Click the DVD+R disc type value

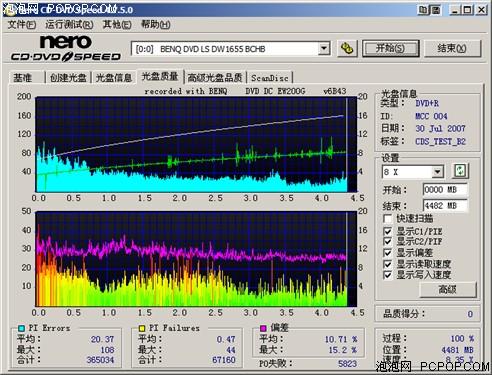[427, 103]
